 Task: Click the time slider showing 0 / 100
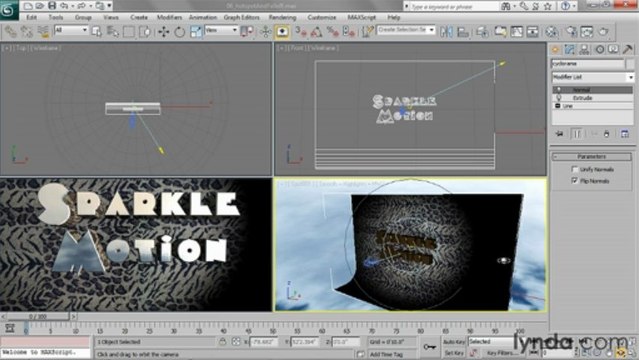37,316
